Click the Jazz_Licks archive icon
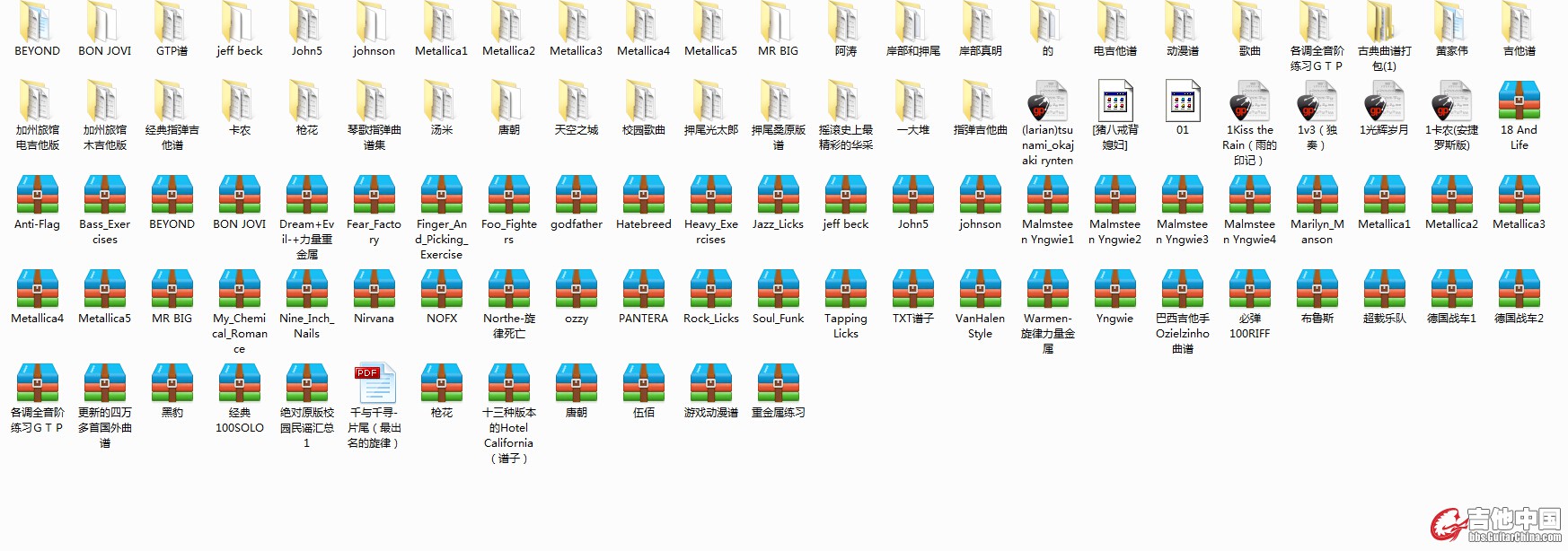This screenshot has width=1568, height=551. 779,195
